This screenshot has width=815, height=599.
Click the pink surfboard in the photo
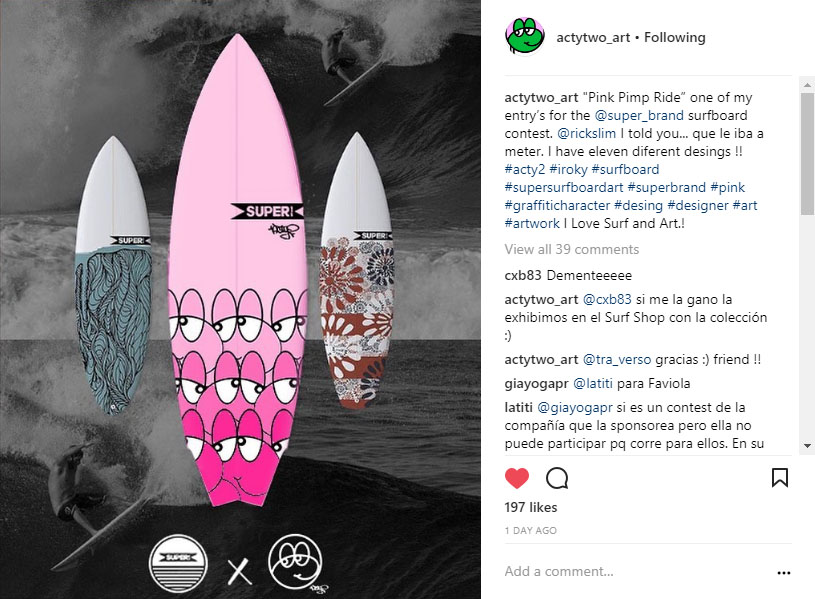[x=237, y=270]
